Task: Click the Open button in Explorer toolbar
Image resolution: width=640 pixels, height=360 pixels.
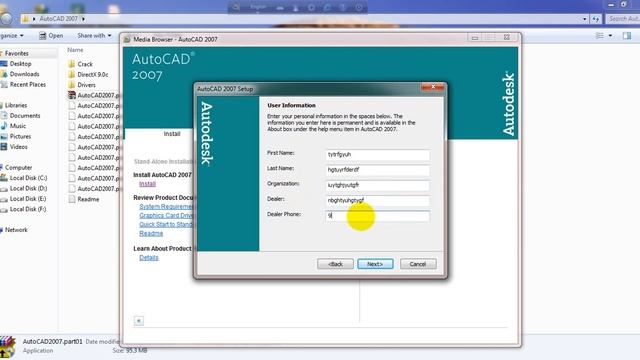Action: [x=51, y=36]
